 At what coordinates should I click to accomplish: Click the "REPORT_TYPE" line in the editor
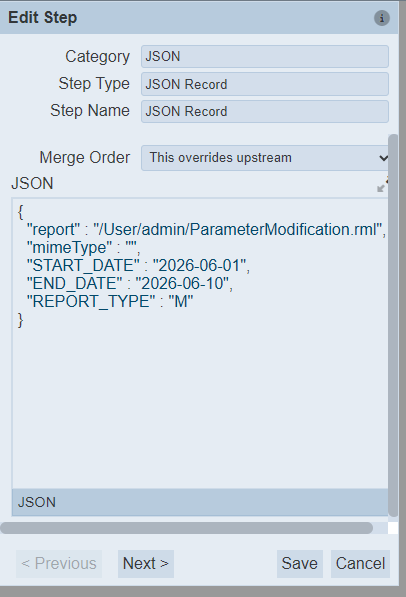pos(110,302)
